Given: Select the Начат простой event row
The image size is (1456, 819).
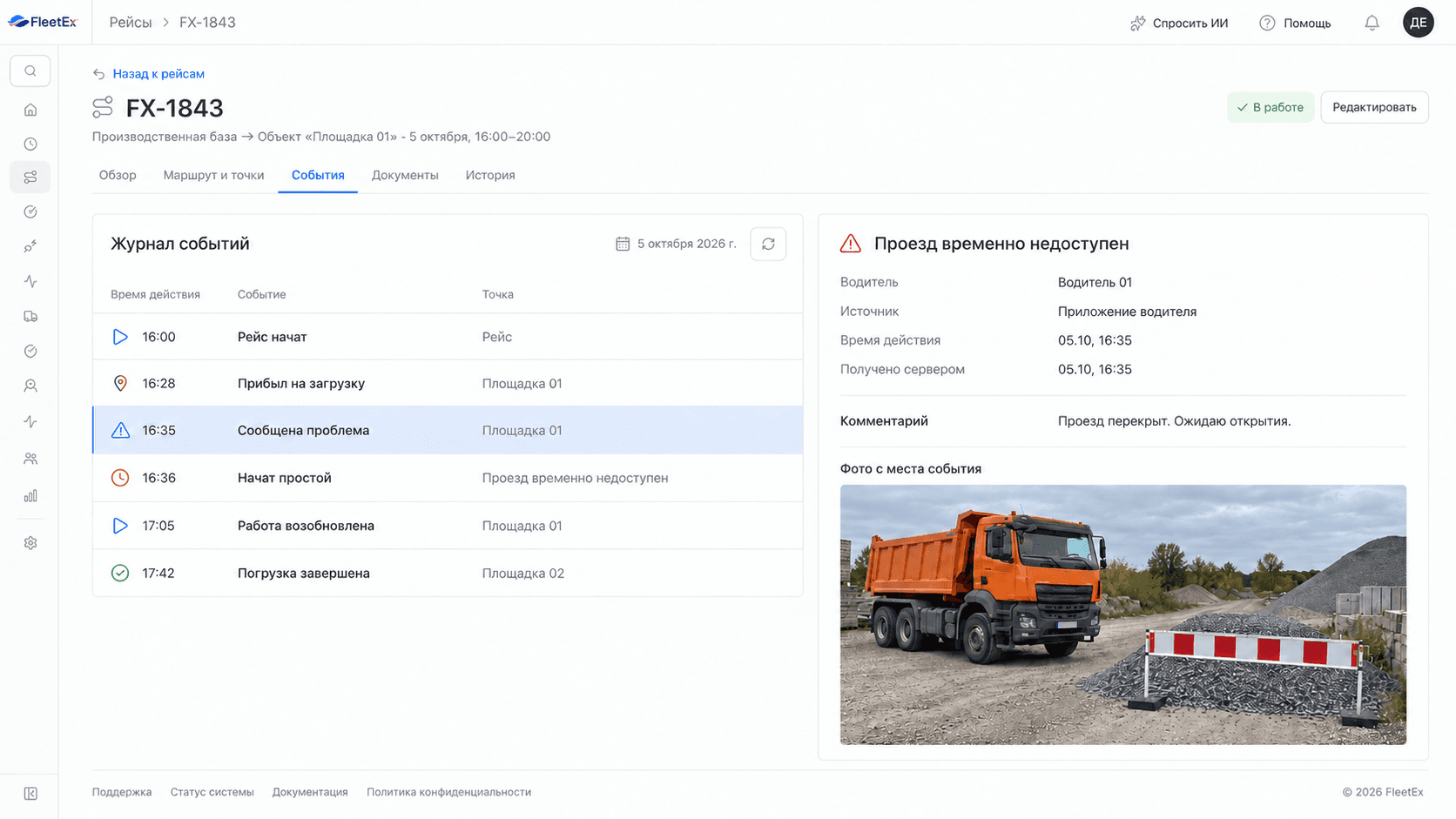Looking at the screenshot, I should [448, 478].
